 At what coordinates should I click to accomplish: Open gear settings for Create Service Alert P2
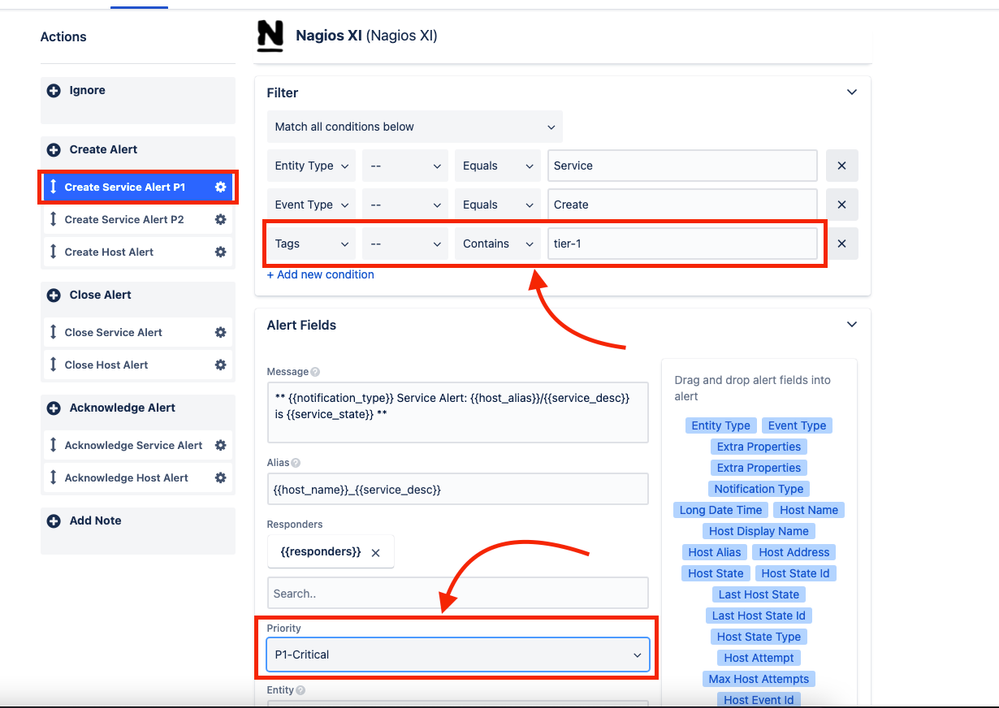tap(220, 219)
